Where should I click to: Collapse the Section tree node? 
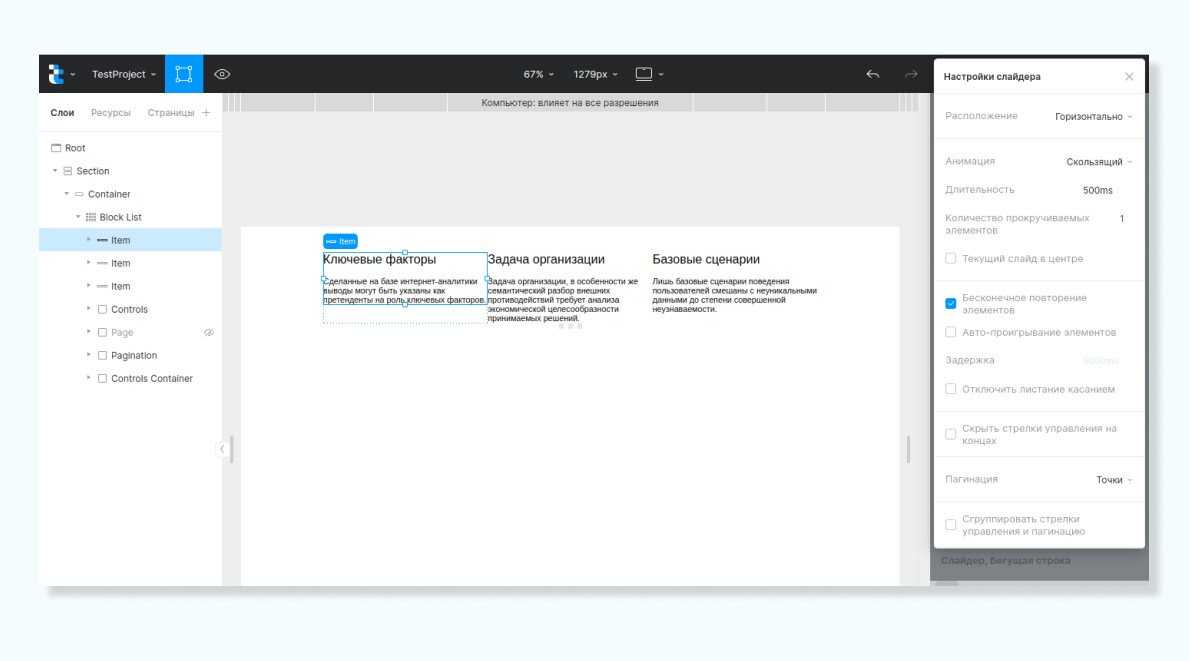(x=55, y=171)
